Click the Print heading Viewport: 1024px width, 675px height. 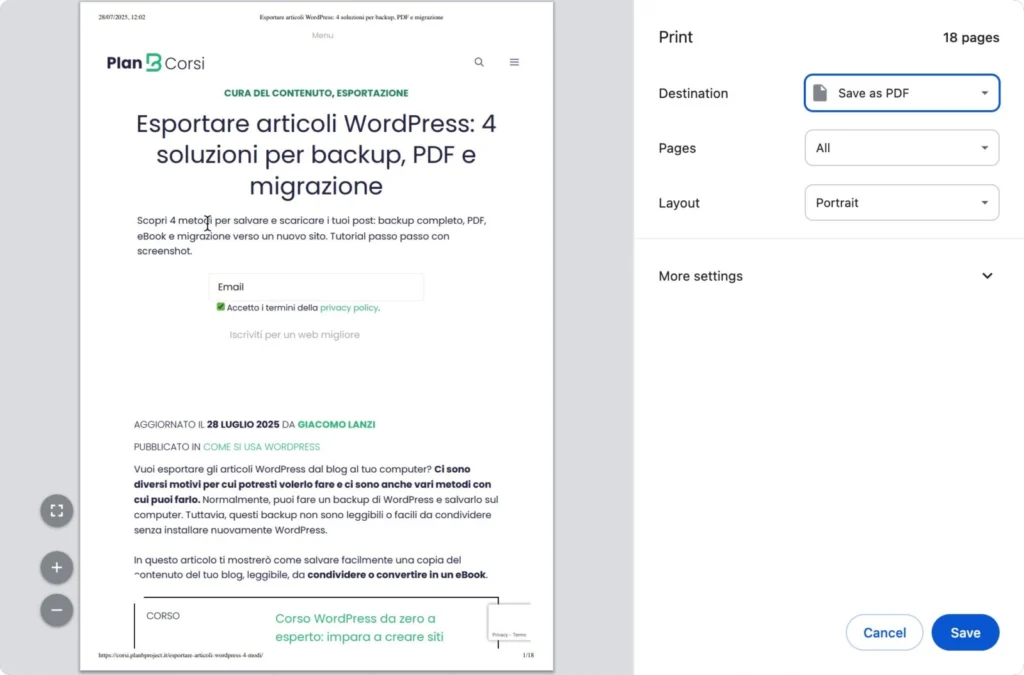click(675, 37)
